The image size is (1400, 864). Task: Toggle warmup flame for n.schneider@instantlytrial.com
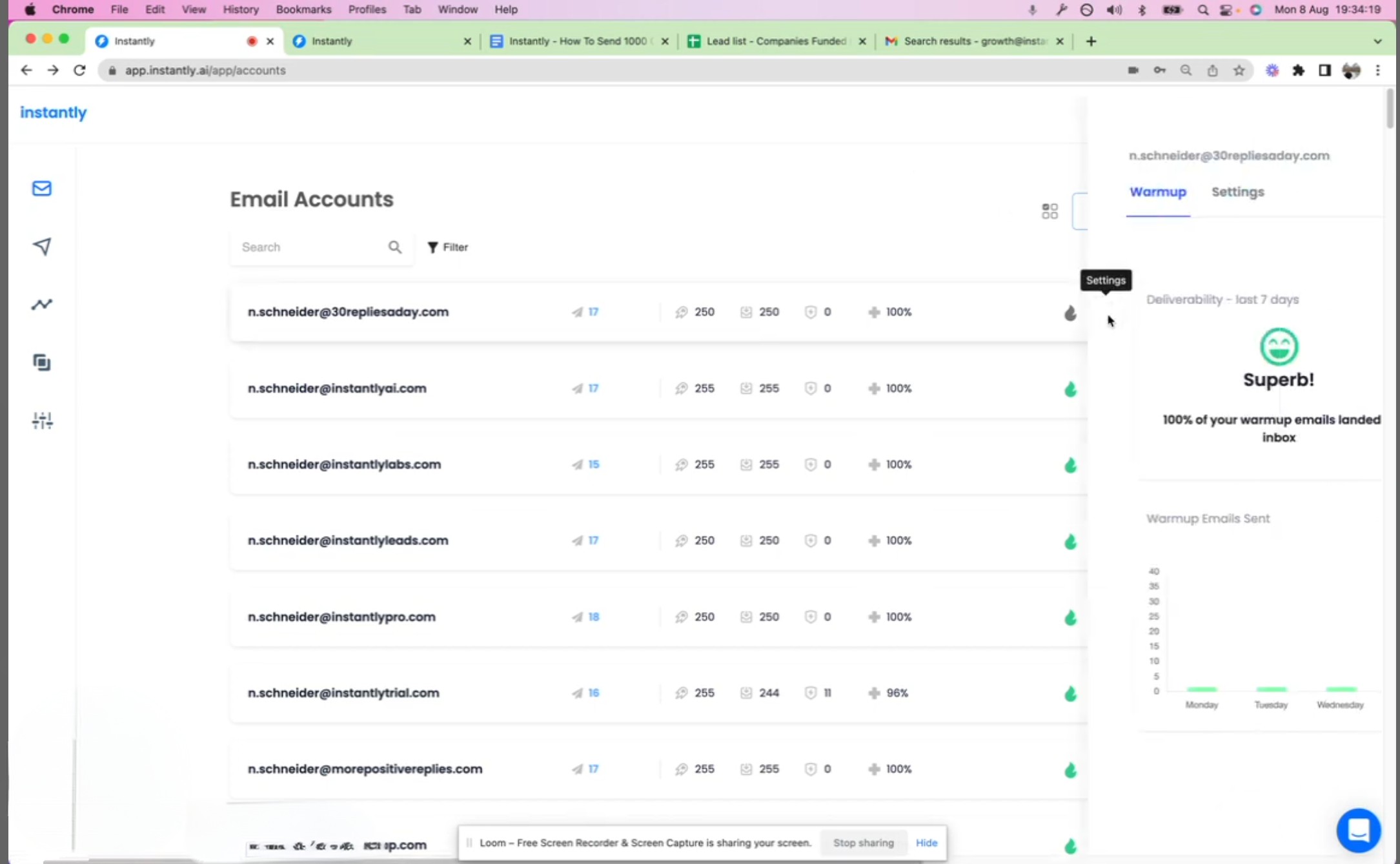tap(1070, 694)
